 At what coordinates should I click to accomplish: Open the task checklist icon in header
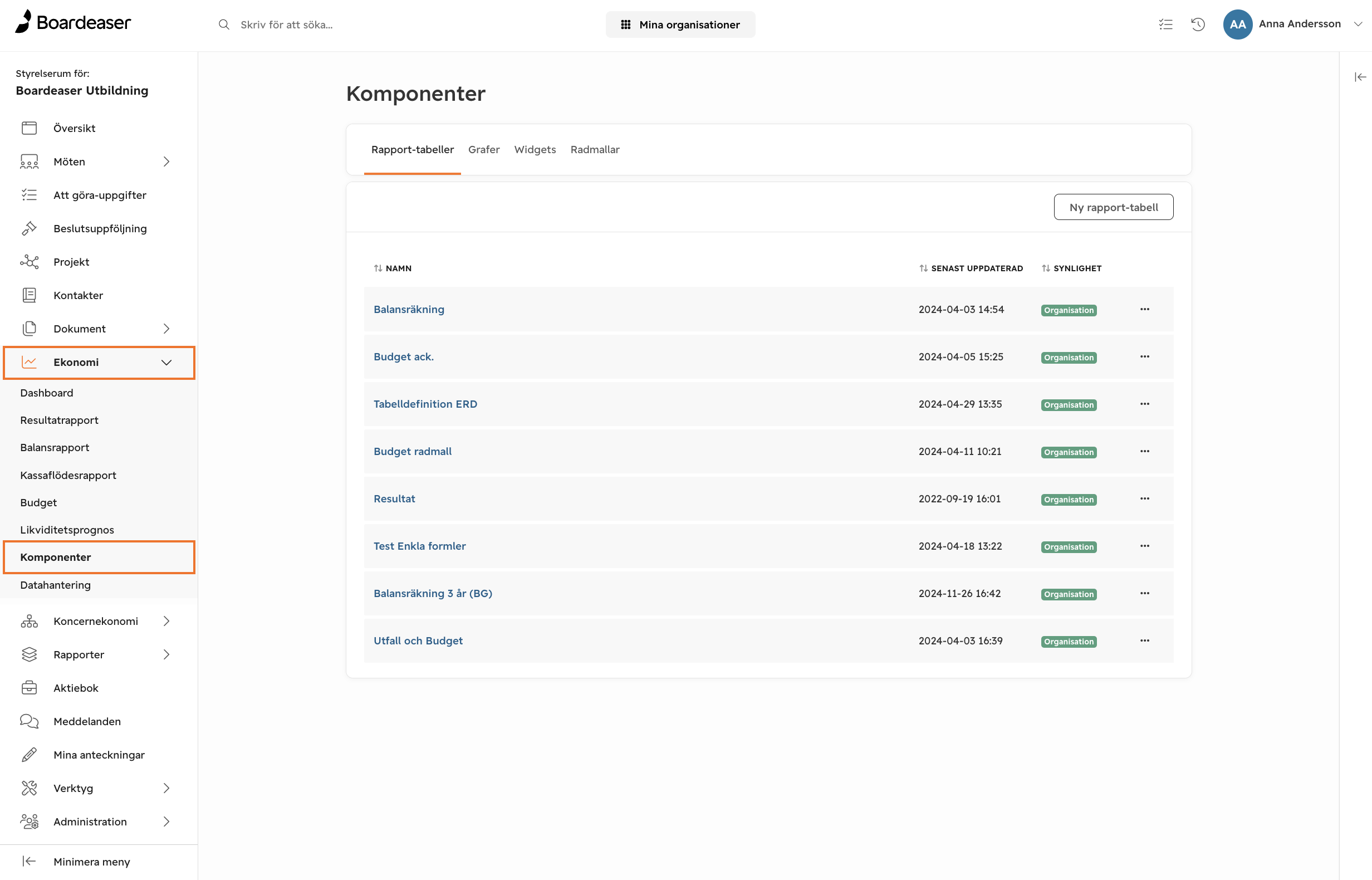[1165, 25]
